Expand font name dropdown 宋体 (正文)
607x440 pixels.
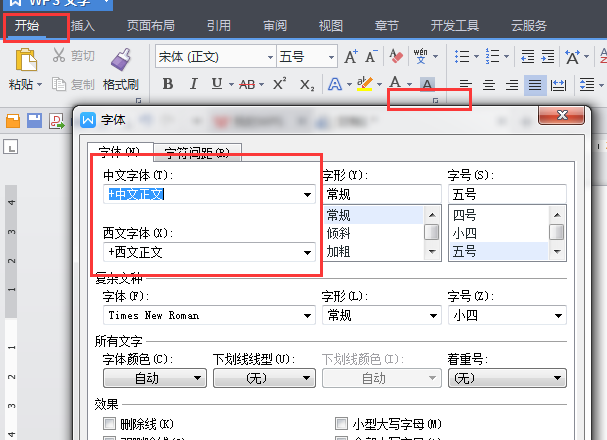pyautogui.click(x=270, y=57)
